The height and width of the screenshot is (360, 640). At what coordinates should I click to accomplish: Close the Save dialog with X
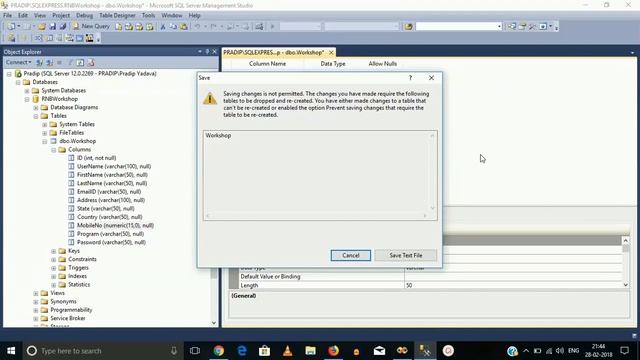(x=431, y=78)
